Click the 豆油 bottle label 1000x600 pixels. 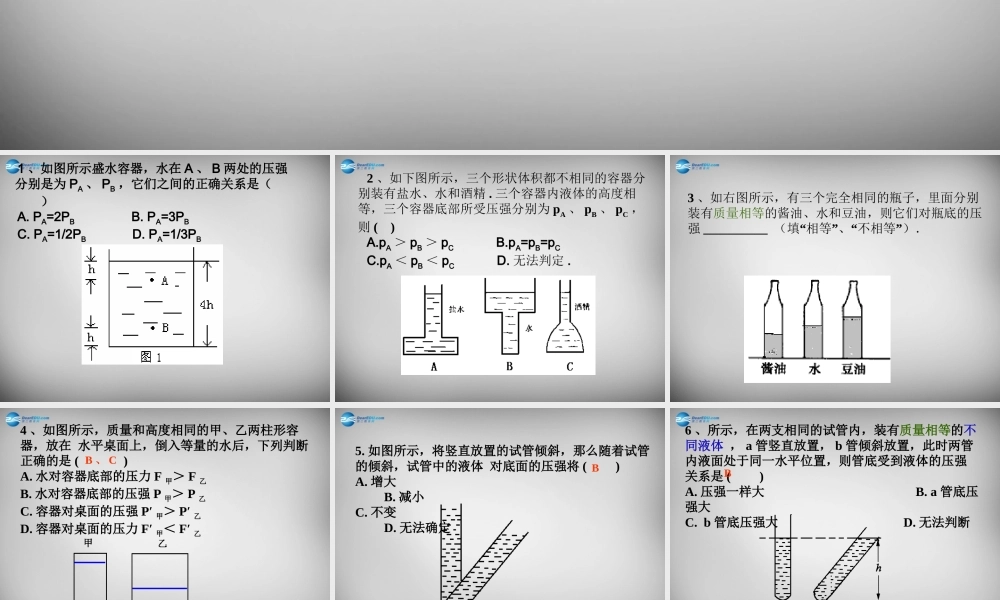pyautogui.click(x=853, y=369)
